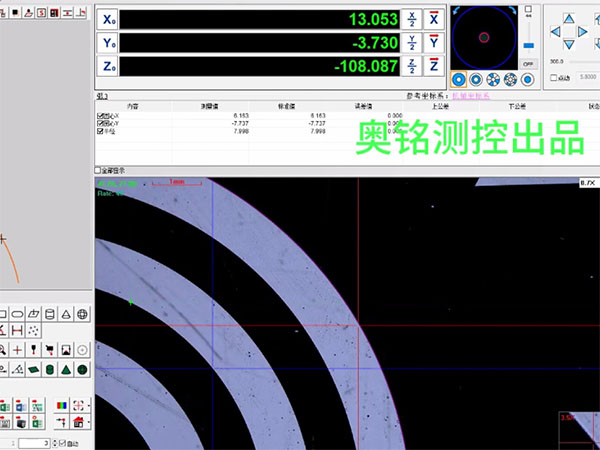Screen dimensions: 600x450
Task: Choose the red distance measurement tool
Action: click(x=18, y=331)
